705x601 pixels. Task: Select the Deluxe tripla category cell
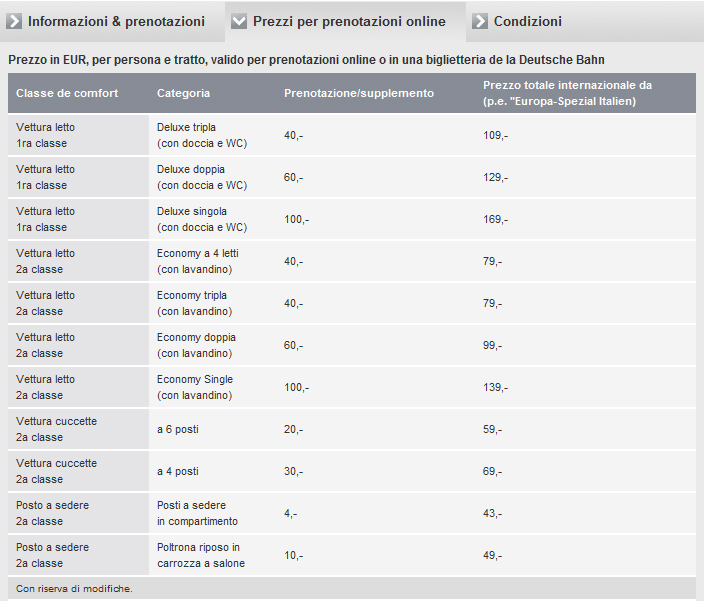(201, 135)
